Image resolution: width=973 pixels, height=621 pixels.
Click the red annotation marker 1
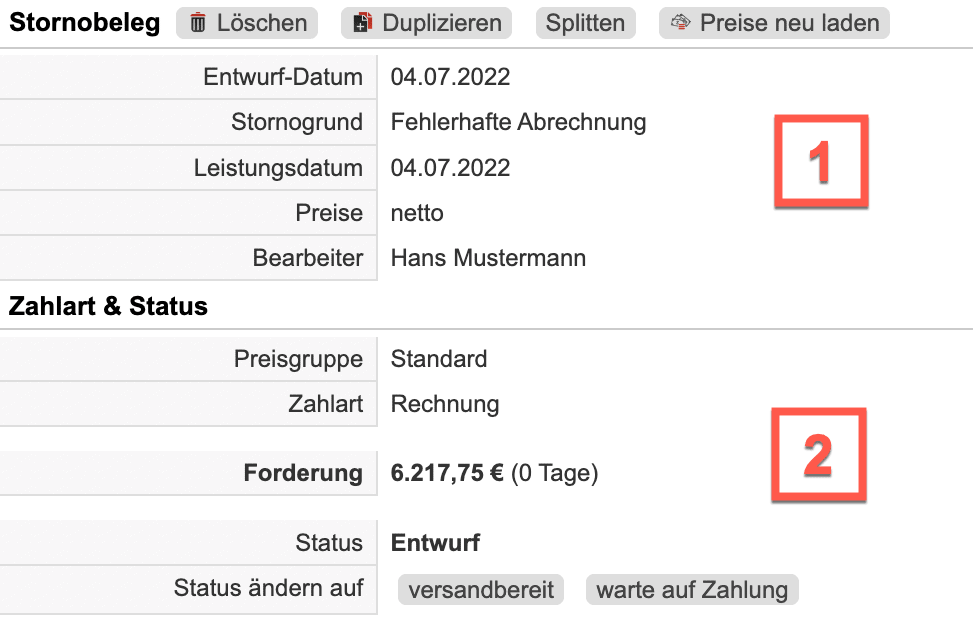tap(821, 162)
